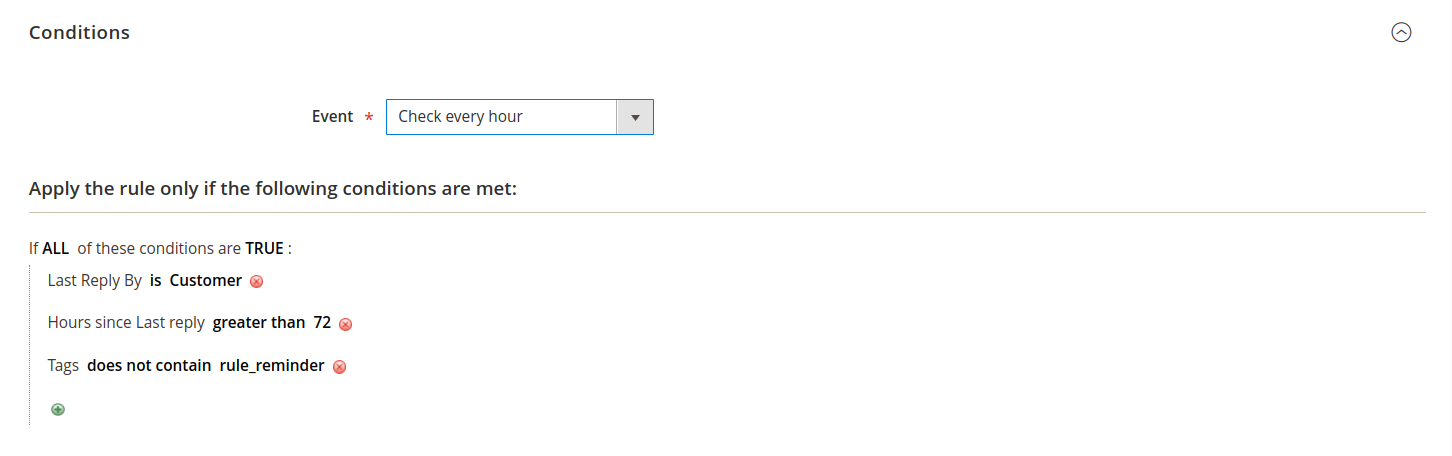
Task: Click the 'Hours since Last reply' label
Action: click(x=126, y=323)
